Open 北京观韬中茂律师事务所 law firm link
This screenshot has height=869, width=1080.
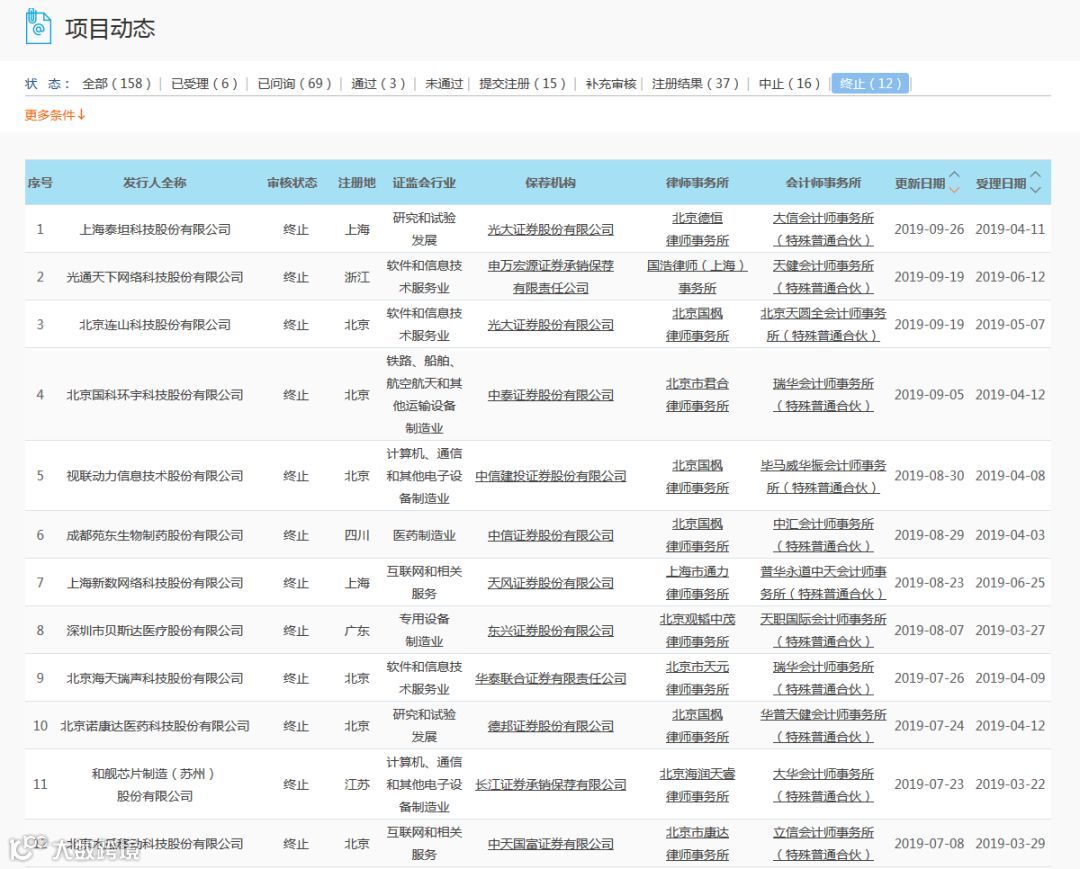697,630
